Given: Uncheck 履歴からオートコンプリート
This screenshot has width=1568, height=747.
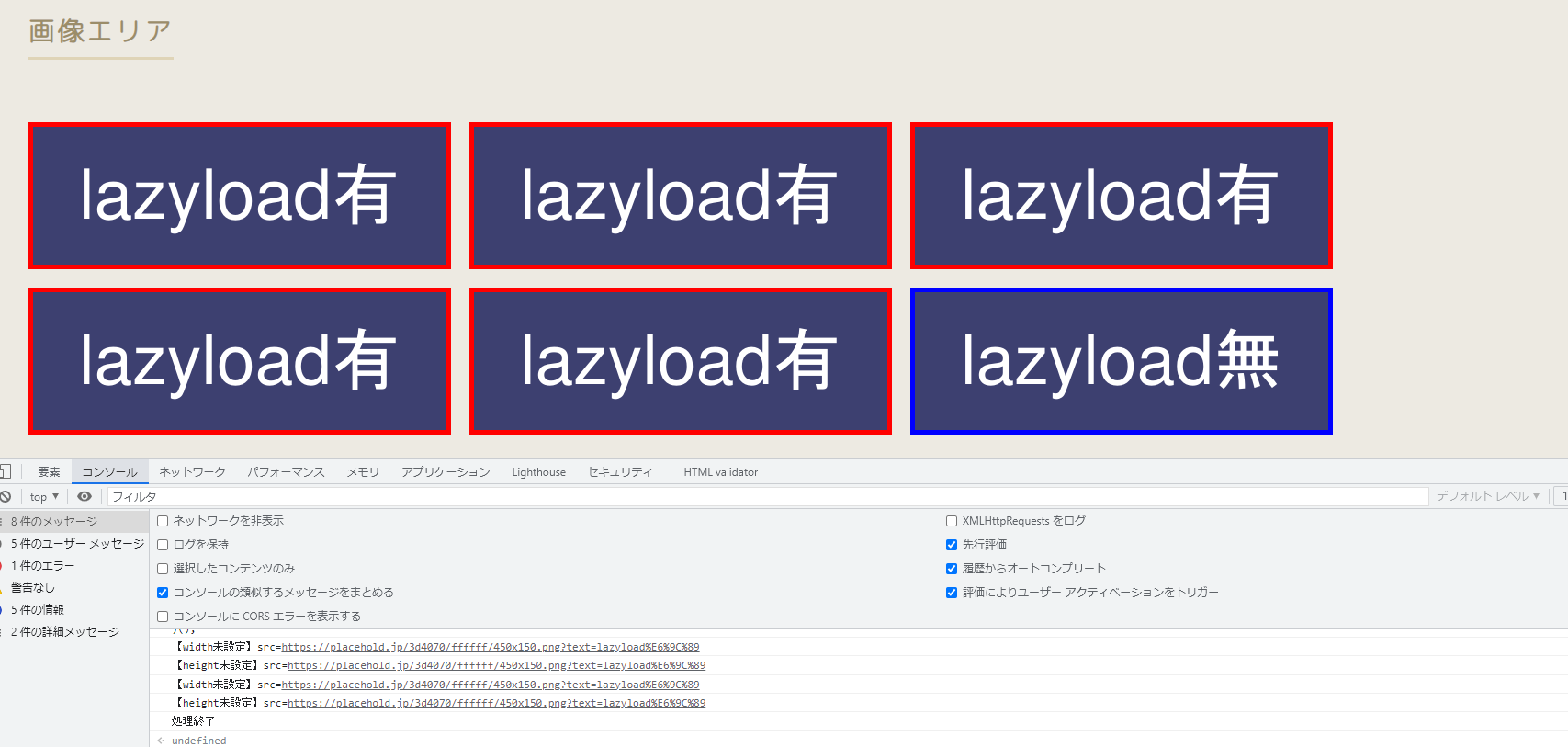Looking at the screenshot, I should (952, 569).
